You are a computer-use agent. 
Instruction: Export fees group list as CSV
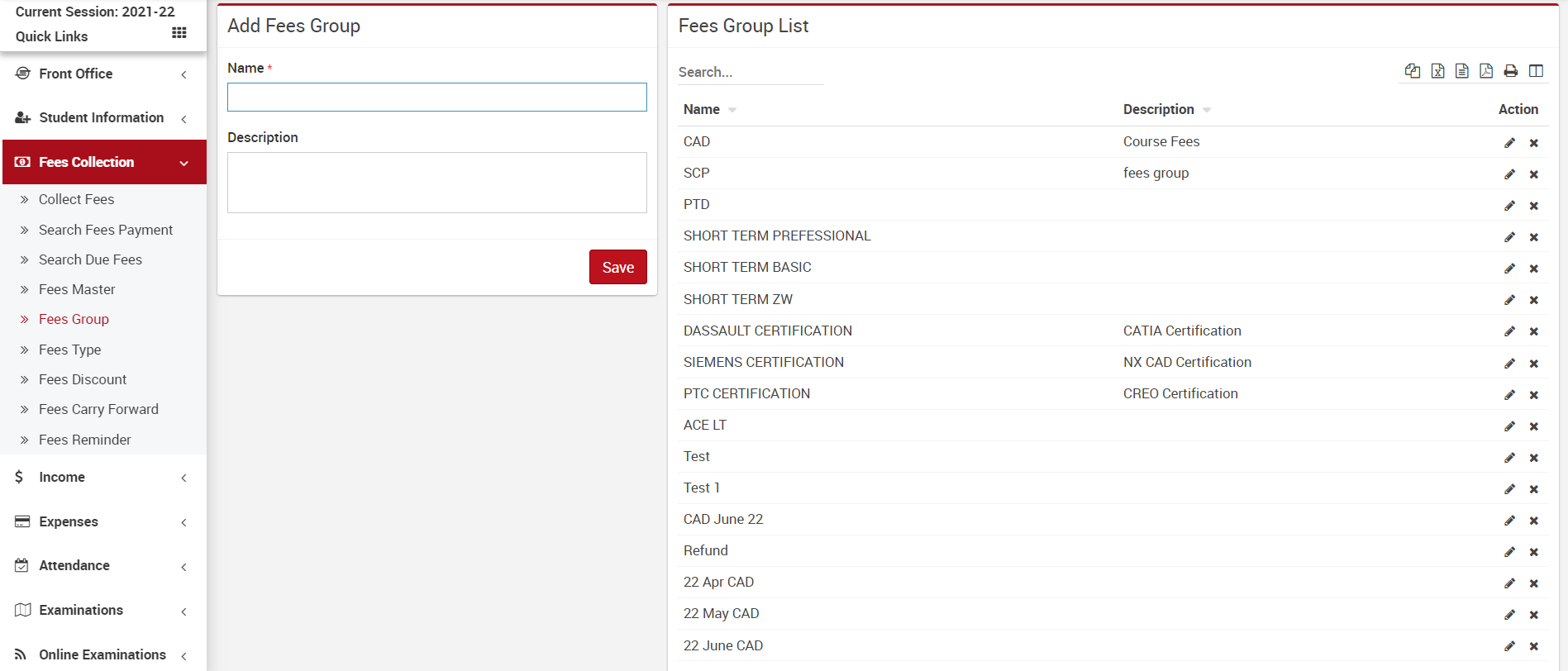point(1461,71)
